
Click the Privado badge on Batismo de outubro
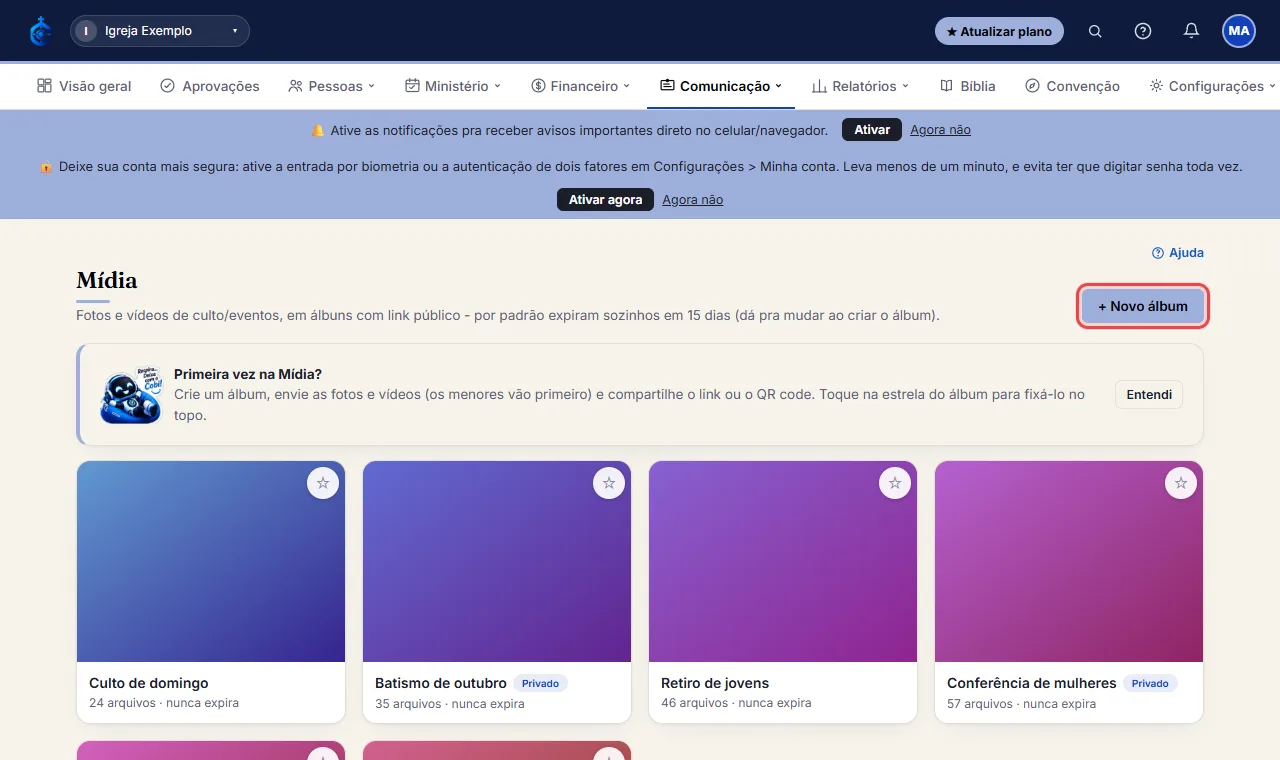click(x=540, y=683)
